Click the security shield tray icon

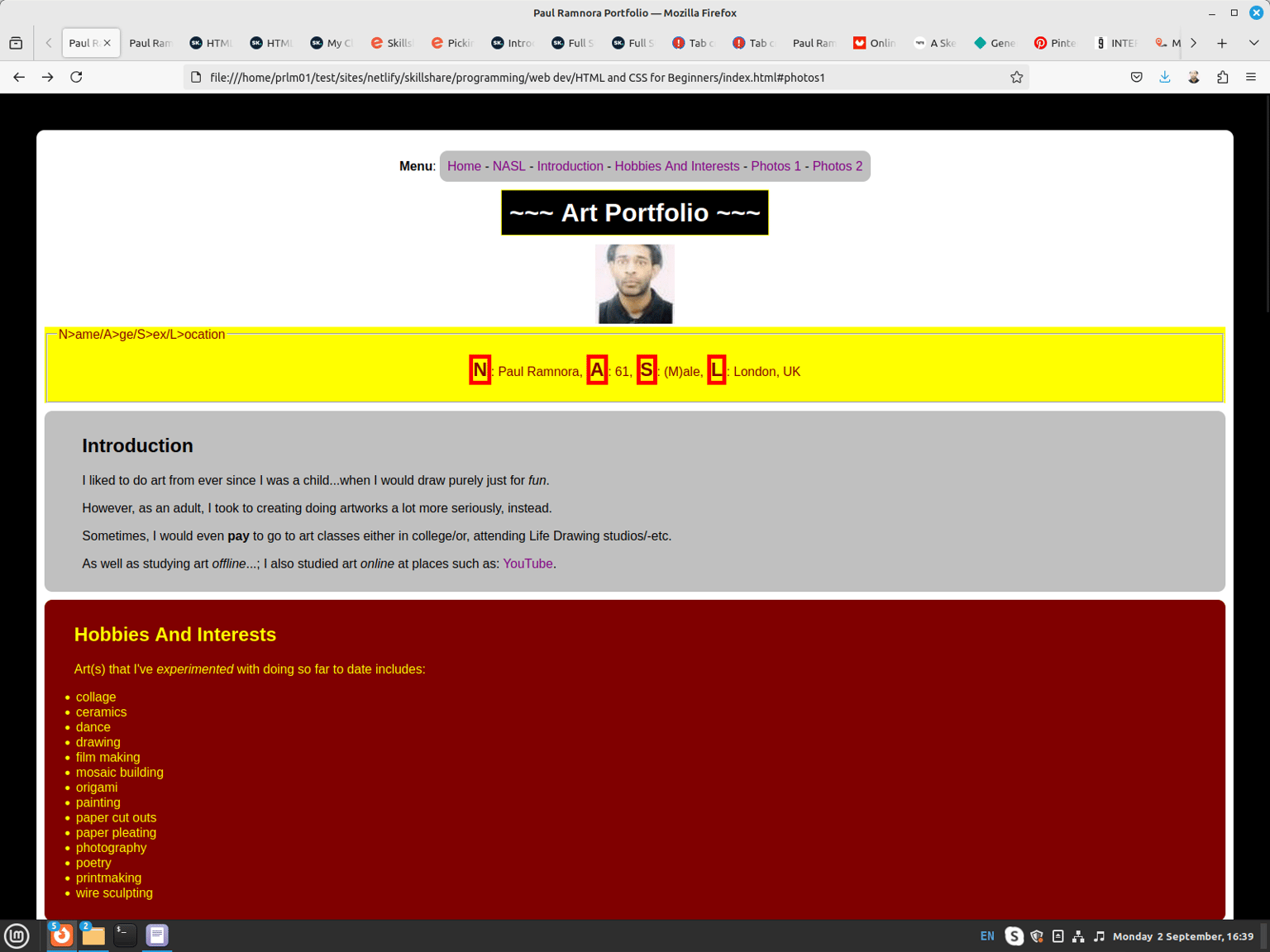(x=1037, y=936)
